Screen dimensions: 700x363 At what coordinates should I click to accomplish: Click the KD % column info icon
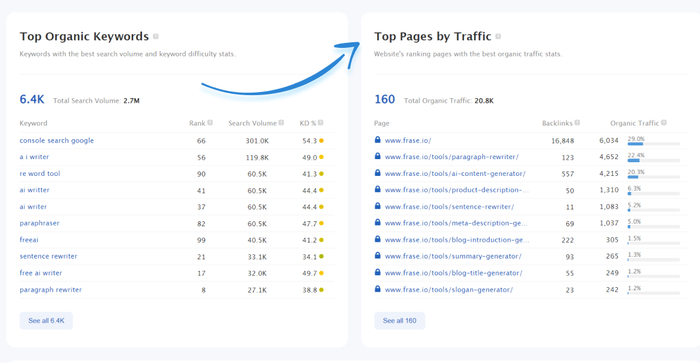(321, 123)
